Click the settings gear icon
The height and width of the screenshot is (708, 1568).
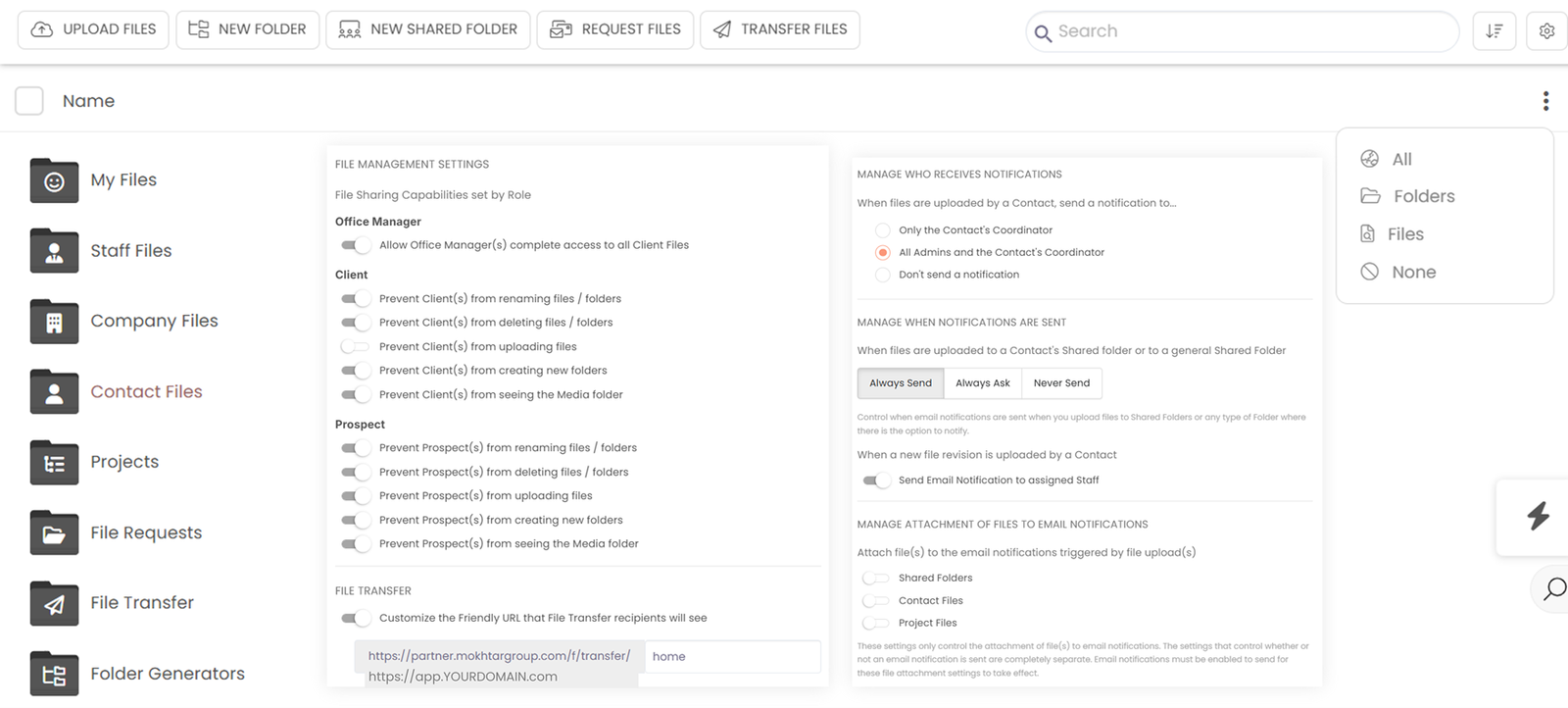(1546, 31)
